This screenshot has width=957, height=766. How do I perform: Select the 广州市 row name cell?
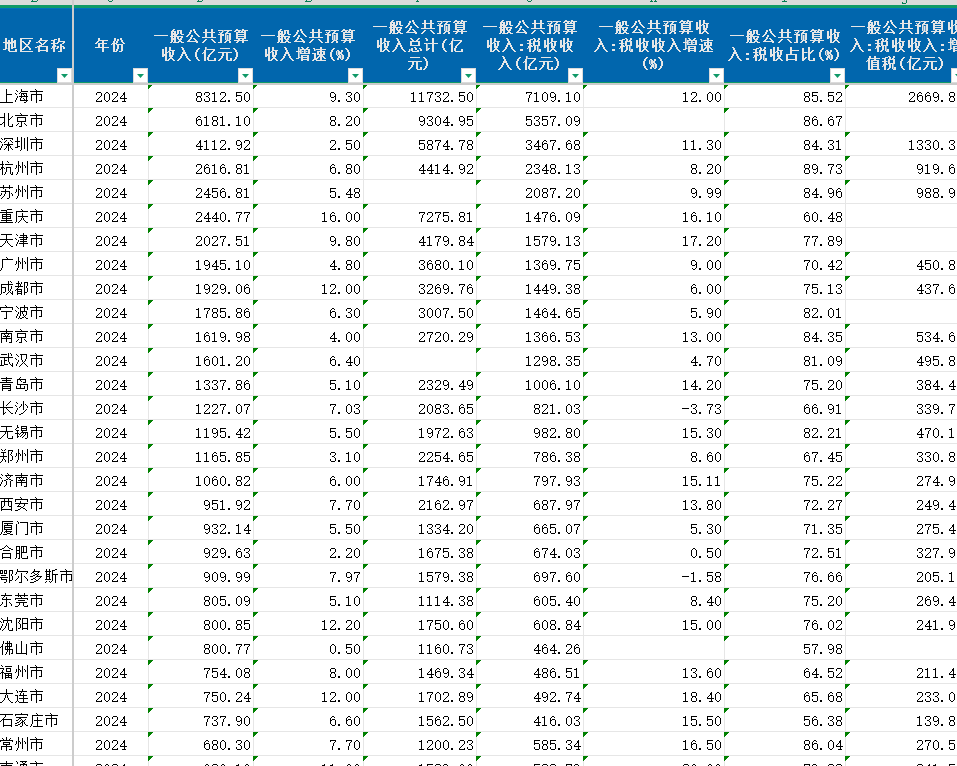click(x=36, y=264)
